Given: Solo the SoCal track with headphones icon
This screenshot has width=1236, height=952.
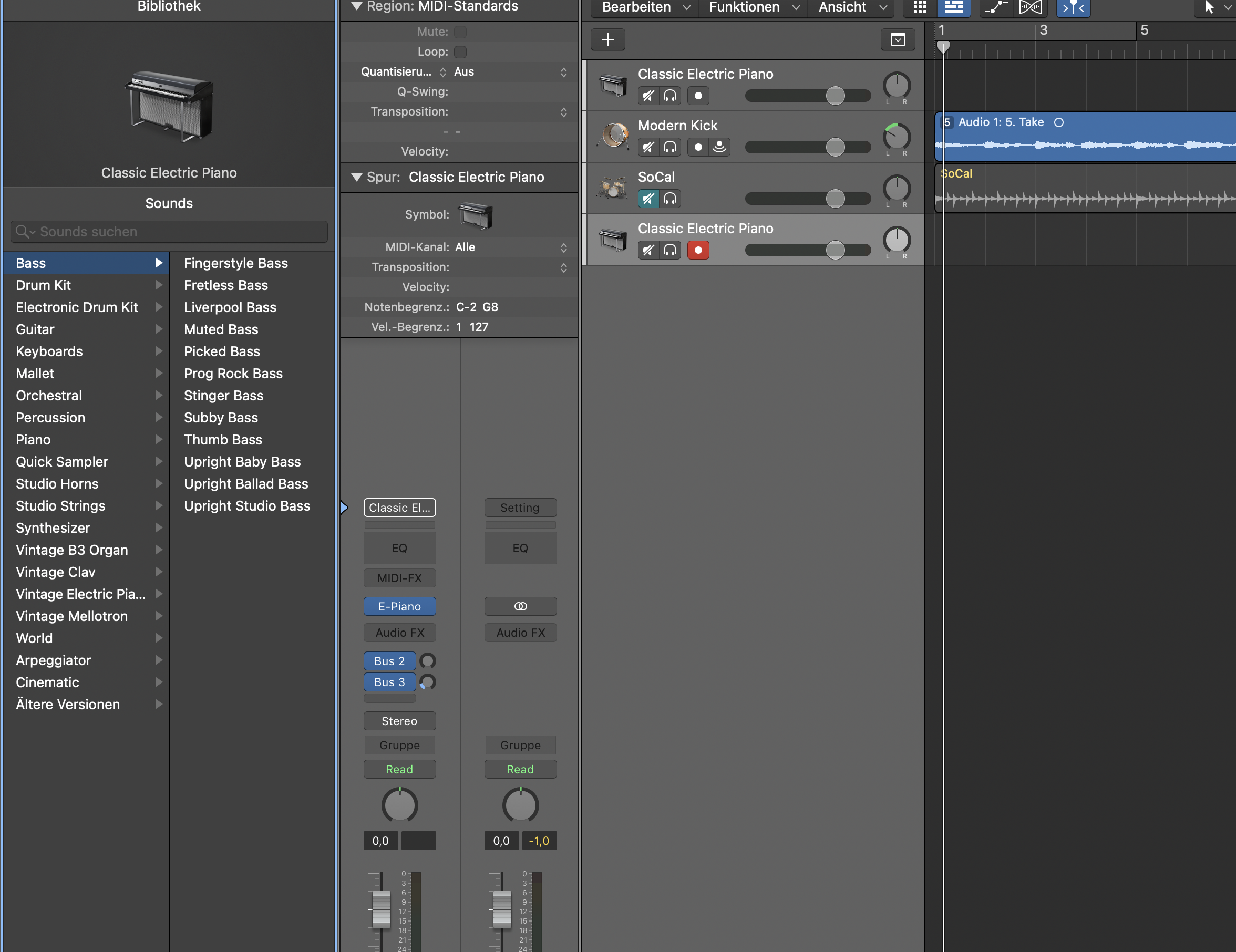Looking at the screenshot, I should click(670, 199).
